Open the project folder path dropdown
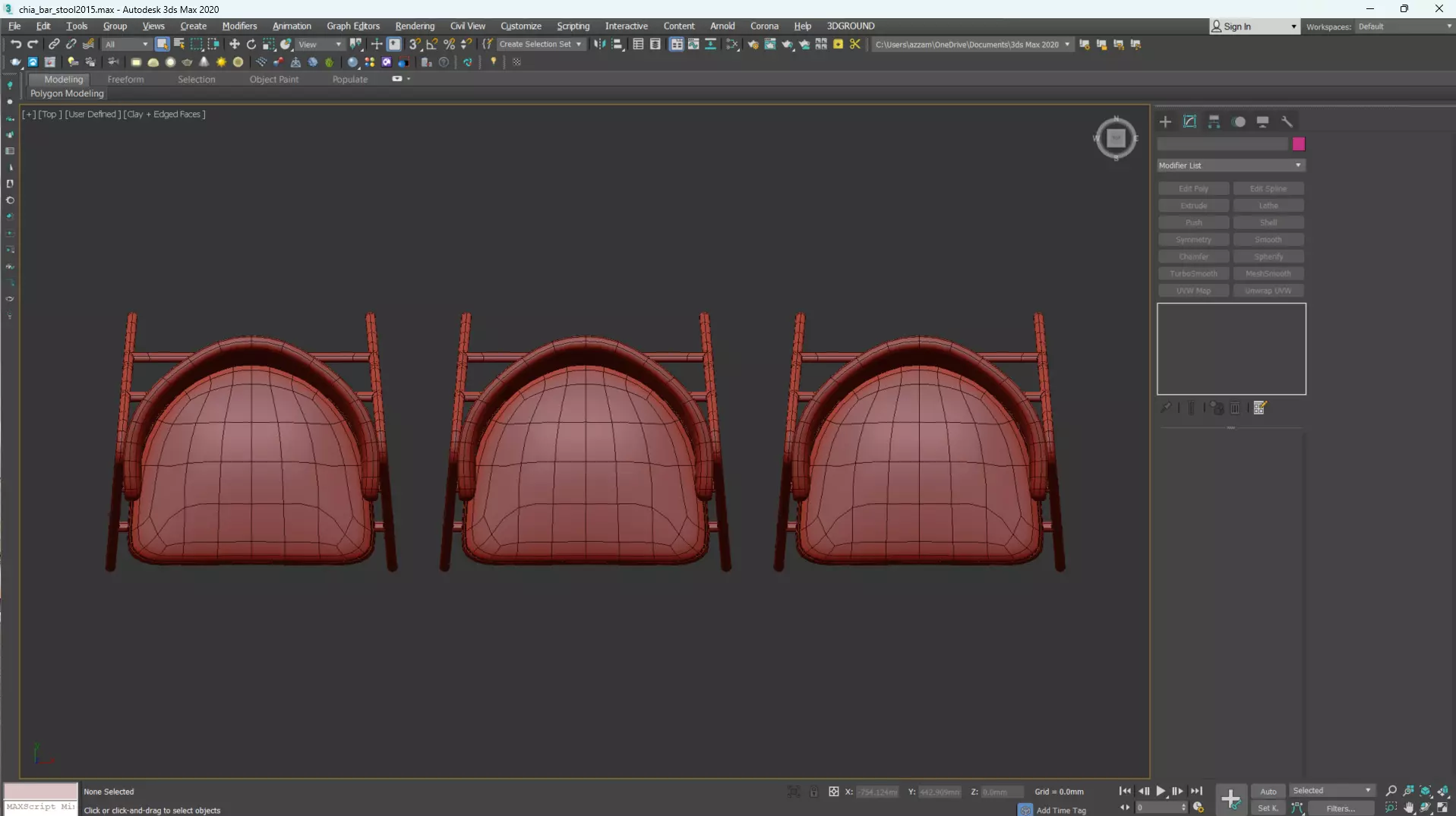1456x816 pixels. (972, 44)
